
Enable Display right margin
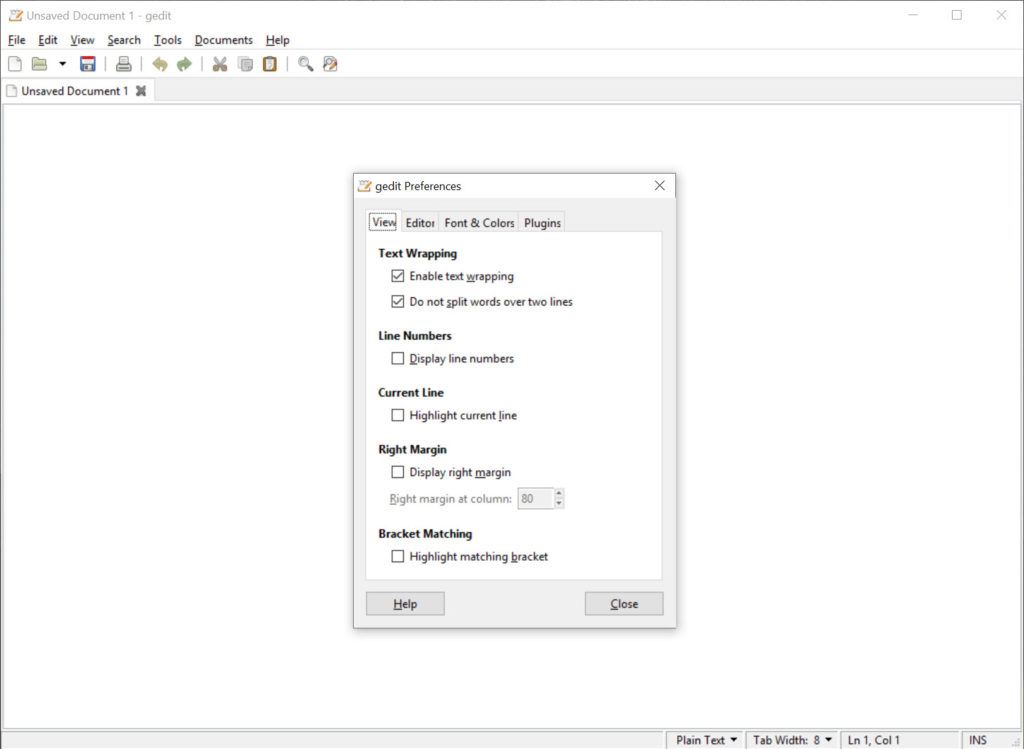coord(398,471)
